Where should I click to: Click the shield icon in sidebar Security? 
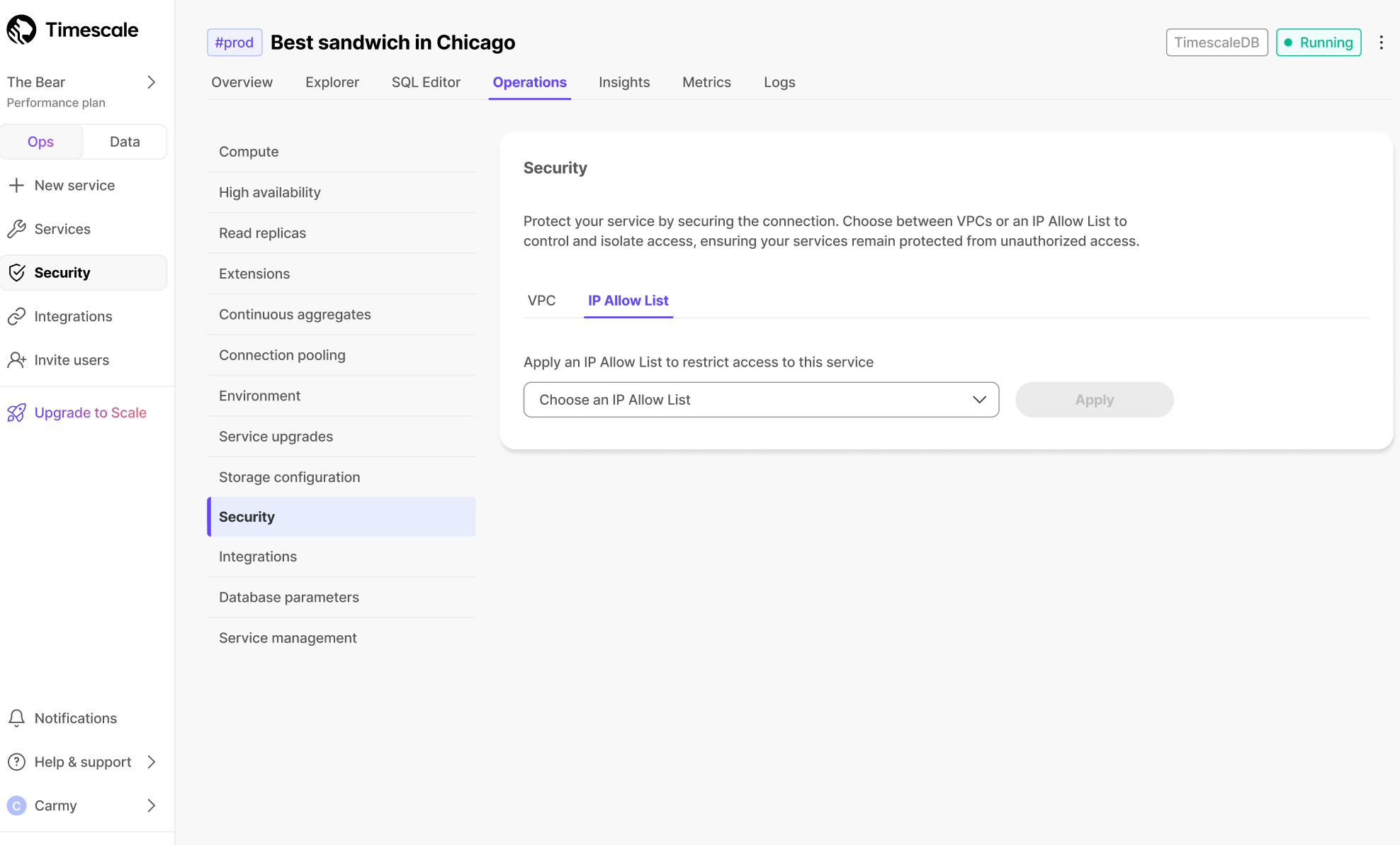[16, 272]
